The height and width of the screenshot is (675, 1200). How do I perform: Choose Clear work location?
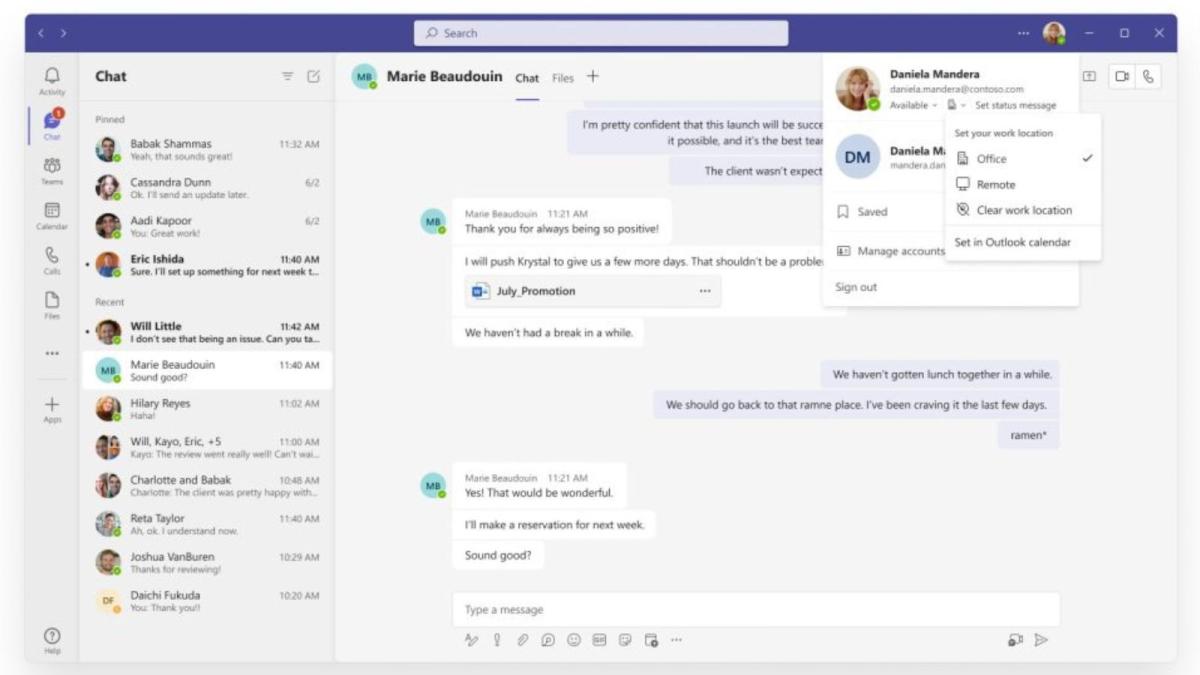coord(1023,210)
